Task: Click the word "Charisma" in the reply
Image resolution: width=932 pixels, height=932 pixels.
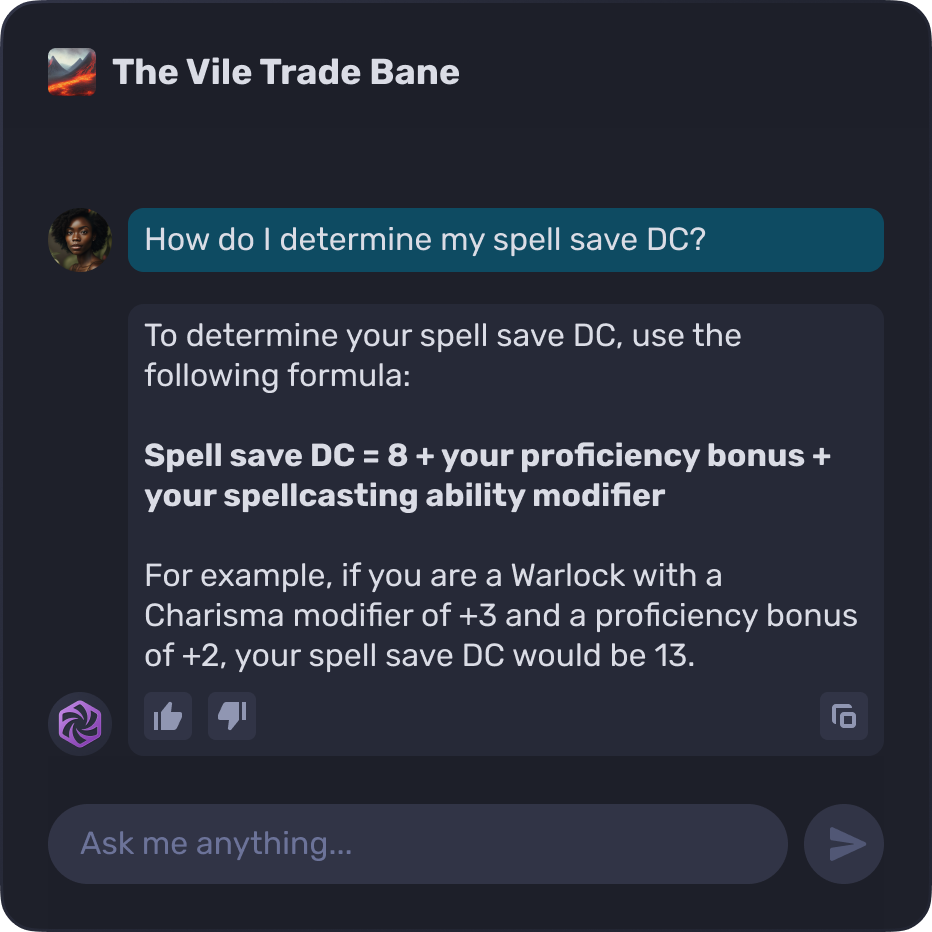Action: coord(214,616)
